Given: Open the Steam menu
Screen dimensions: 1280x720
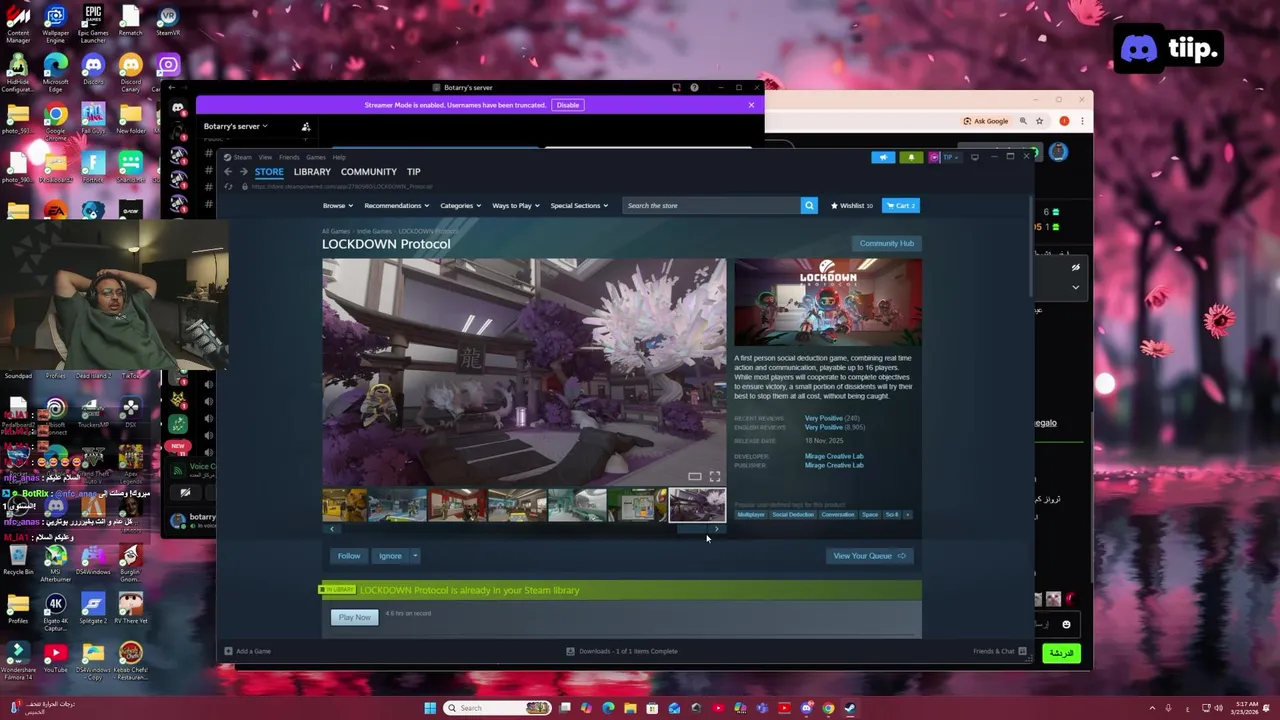Looking at the screenshot, I should [x=242, y=157].
